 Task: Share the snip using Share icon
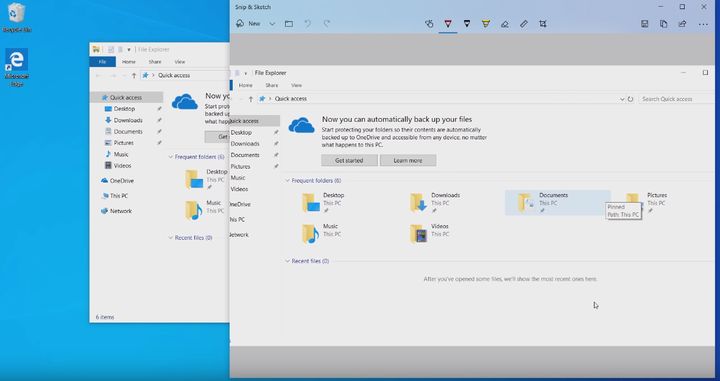click(x=682, y=24)
